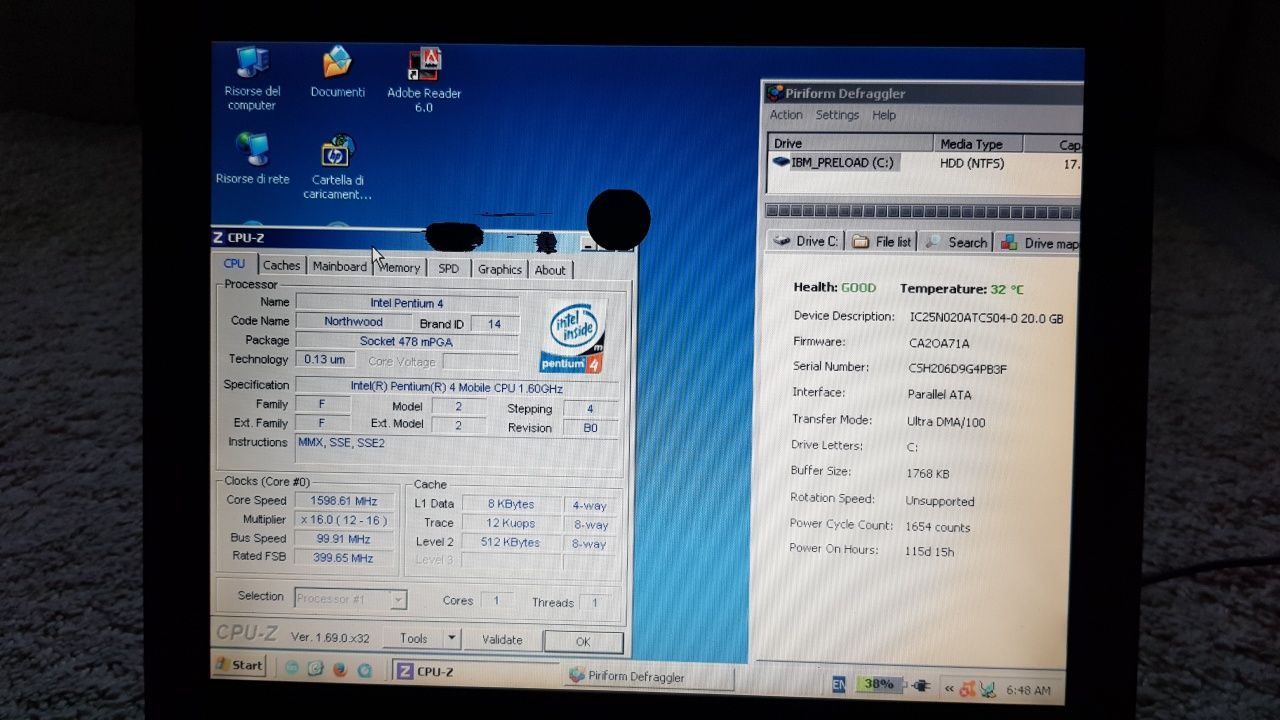Click the GOOD health status text
Image resolution: width=1280 pixels, height=720 pixels.
pyautogui.click(x=858, y=288)
